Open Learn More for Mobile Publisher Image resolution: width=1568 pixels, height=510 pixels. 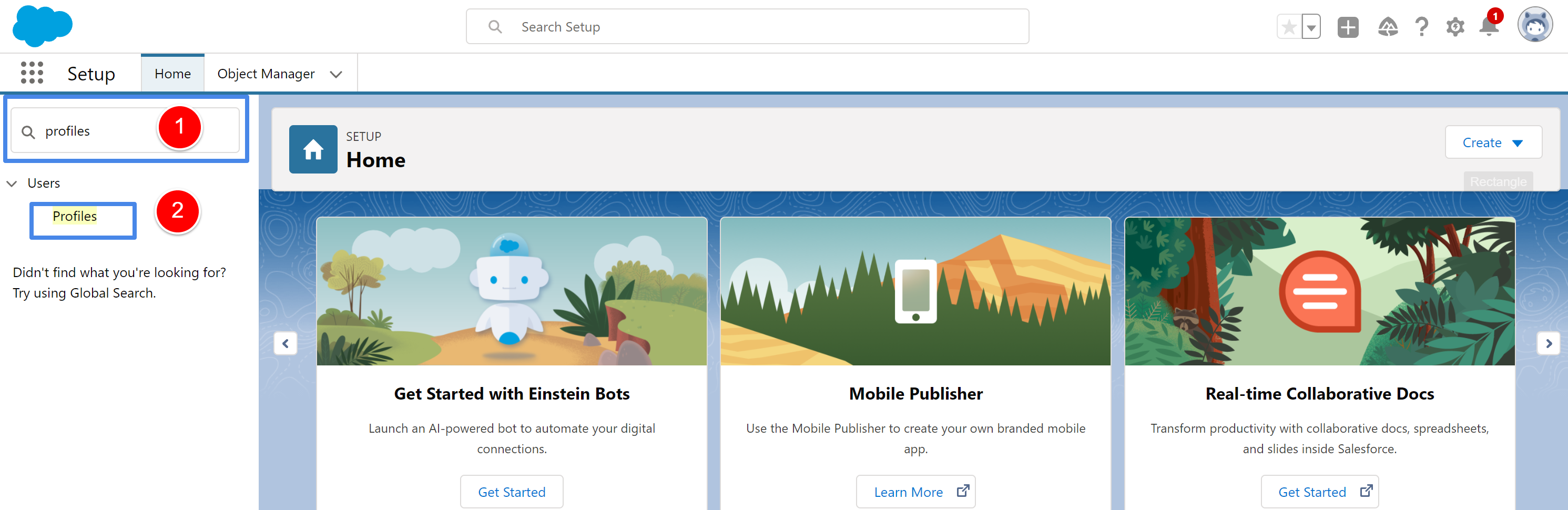click(x=915, y=491)
